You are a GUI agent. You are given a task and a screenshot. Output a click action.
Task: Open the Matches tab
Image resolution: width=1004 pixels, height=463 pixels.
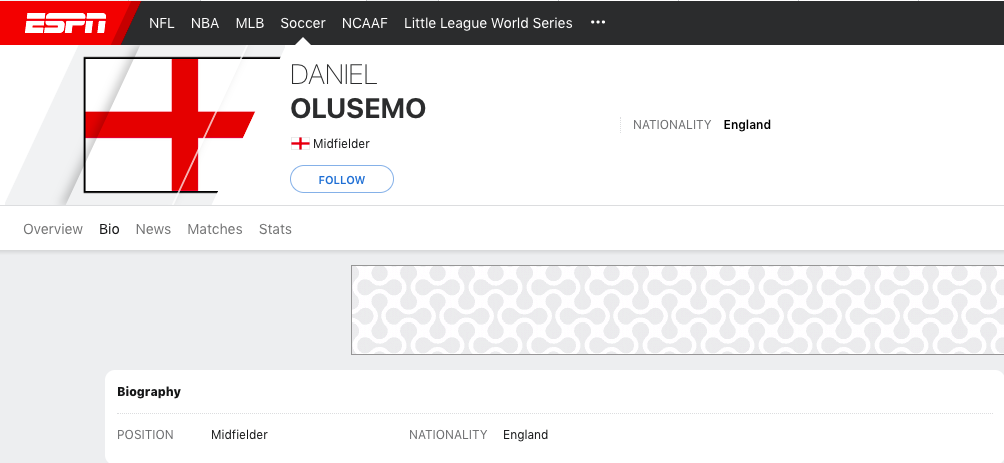click(215, 229)
